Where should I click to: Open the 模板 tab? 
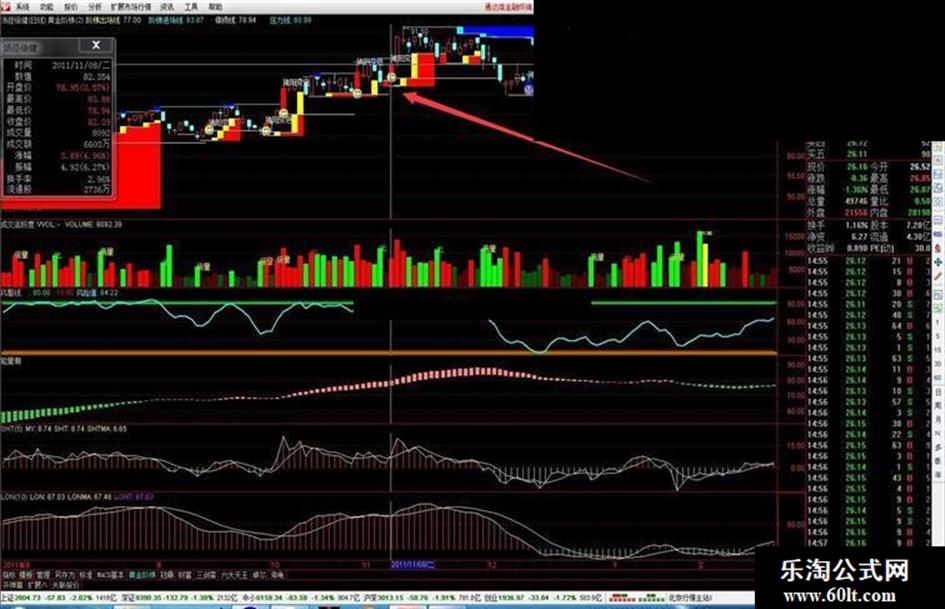[25, 575]
